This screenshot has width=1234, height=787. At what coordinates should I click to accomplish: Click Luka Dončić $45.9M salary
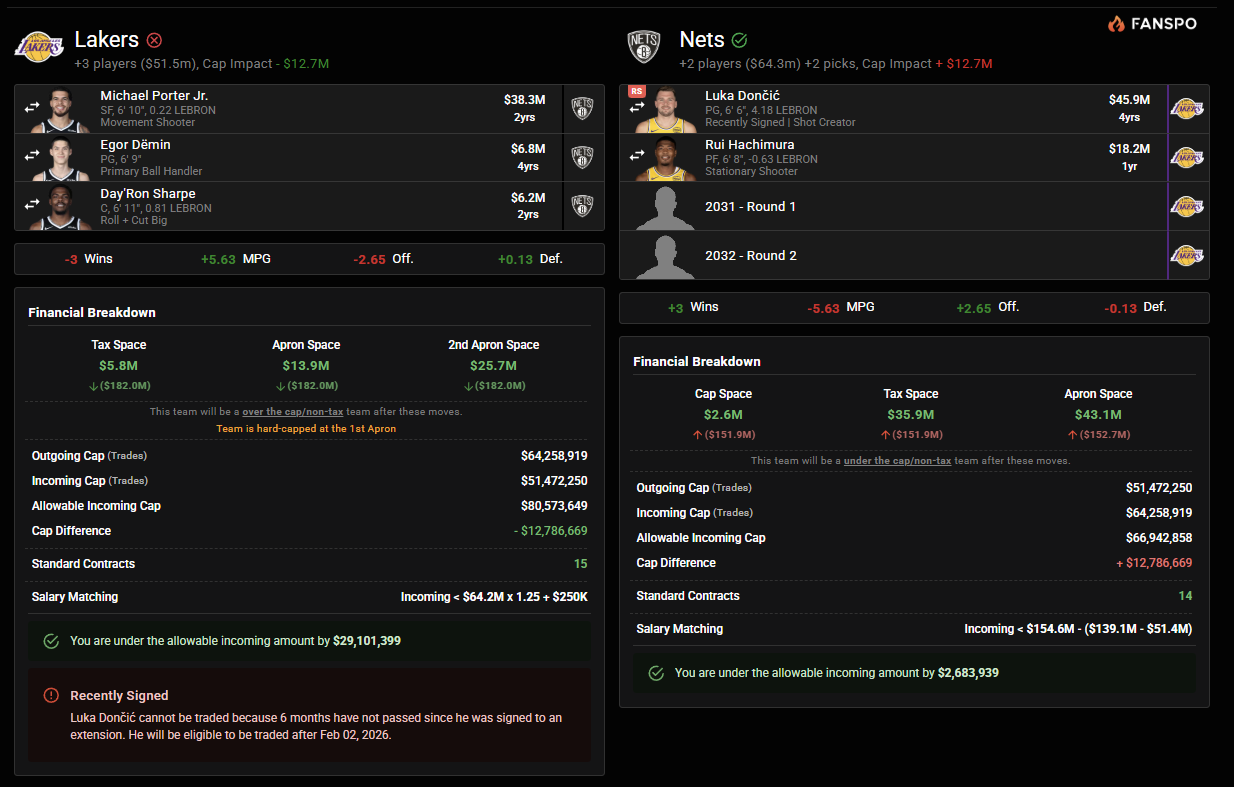[1129, 100]
